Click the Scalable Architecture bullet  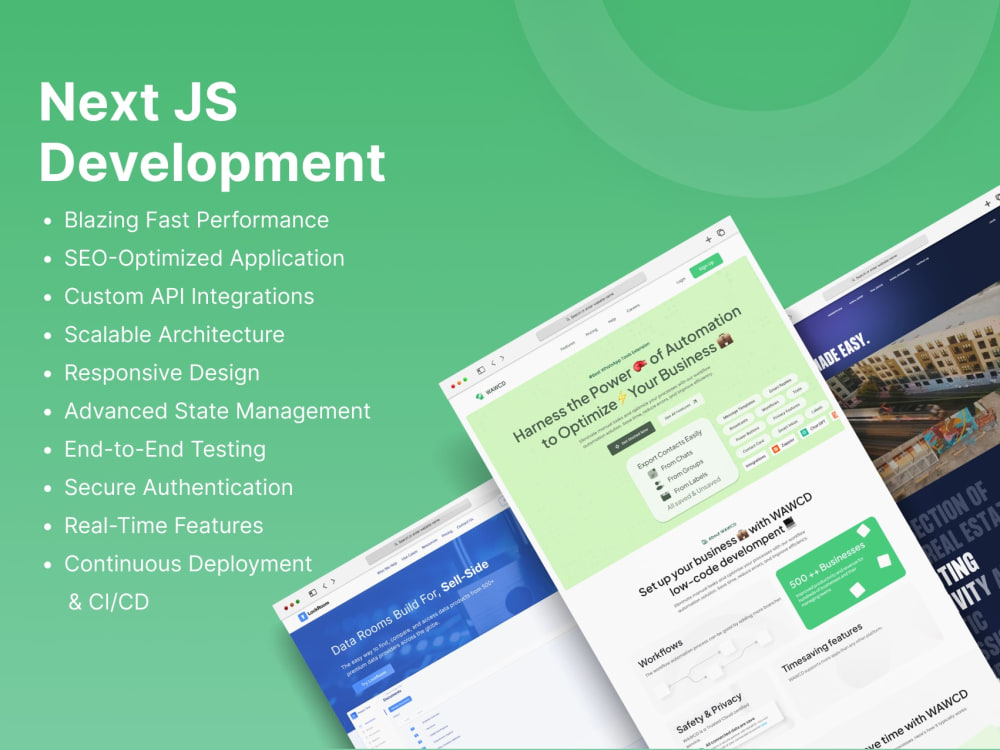point(174,335)
